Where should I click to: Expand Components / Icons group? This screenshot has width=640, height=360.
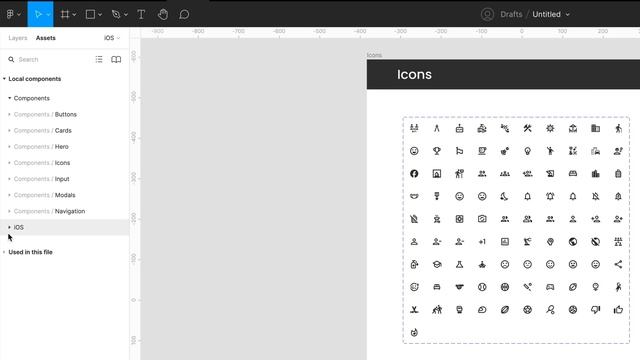coord(9,163)
